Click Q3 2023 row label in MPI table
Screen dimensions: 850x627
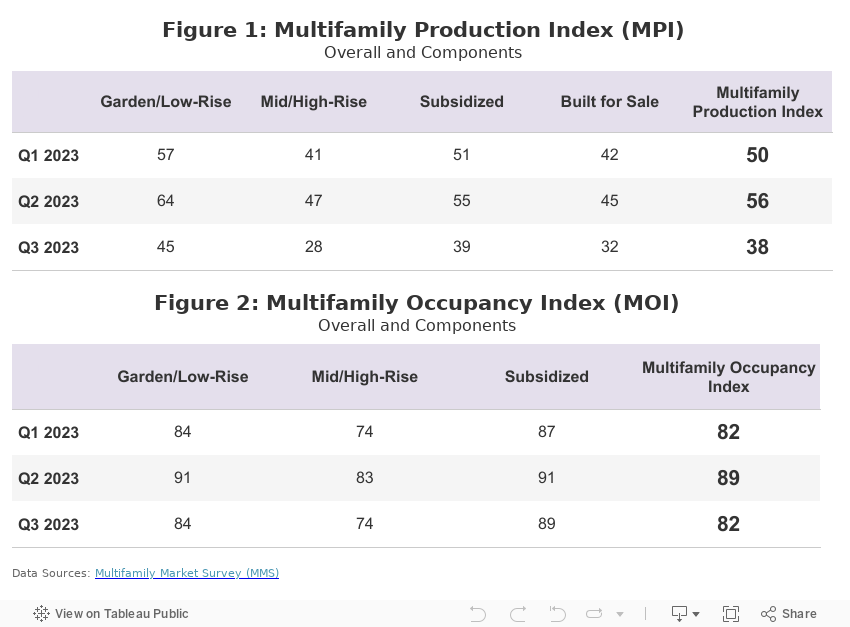pos(49,248)
